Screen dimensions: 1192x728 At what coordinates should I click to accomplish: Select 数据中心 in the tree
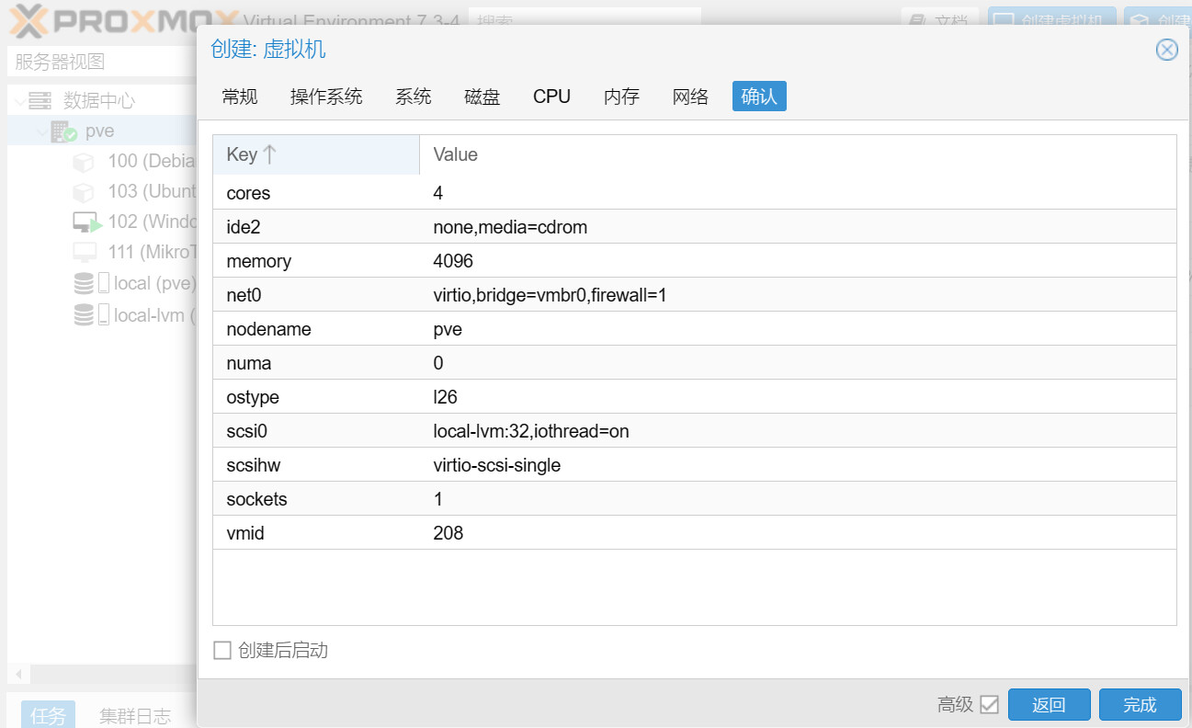click(x=99, y=100)
